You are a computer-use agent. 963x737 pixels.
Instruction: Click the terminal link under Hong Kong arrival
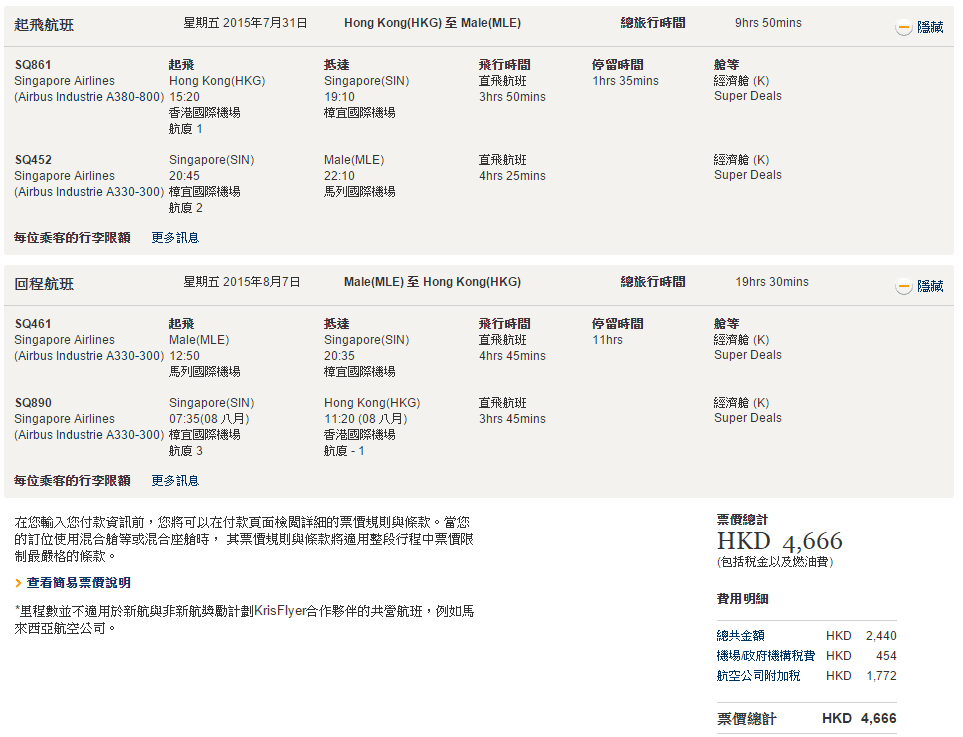click(361, 451)
